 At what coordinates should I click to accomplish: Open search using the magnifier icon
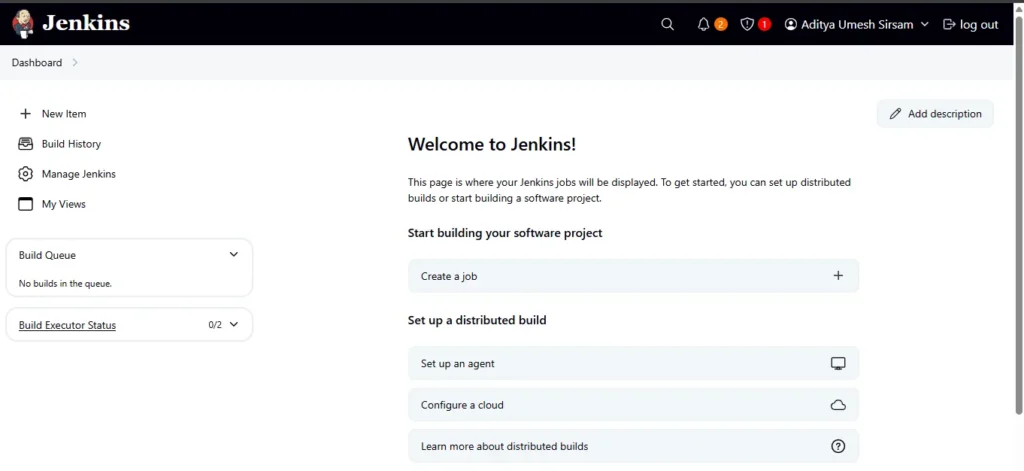pos(667,24)
